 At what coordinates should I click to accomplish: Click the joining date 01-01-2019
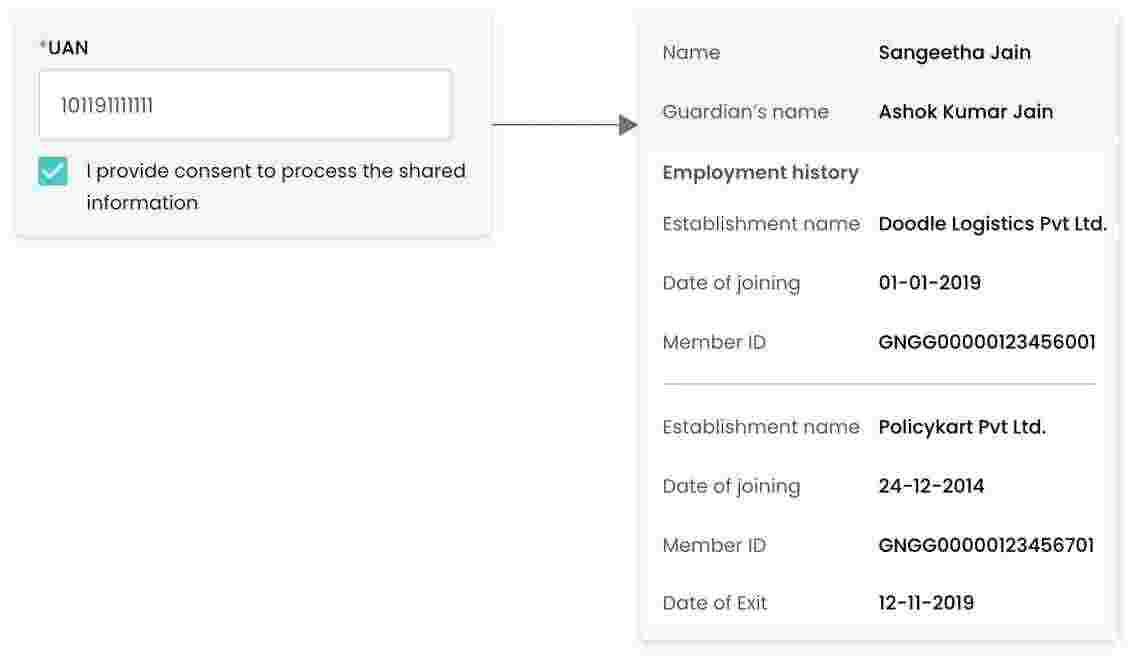coord(929,282)
